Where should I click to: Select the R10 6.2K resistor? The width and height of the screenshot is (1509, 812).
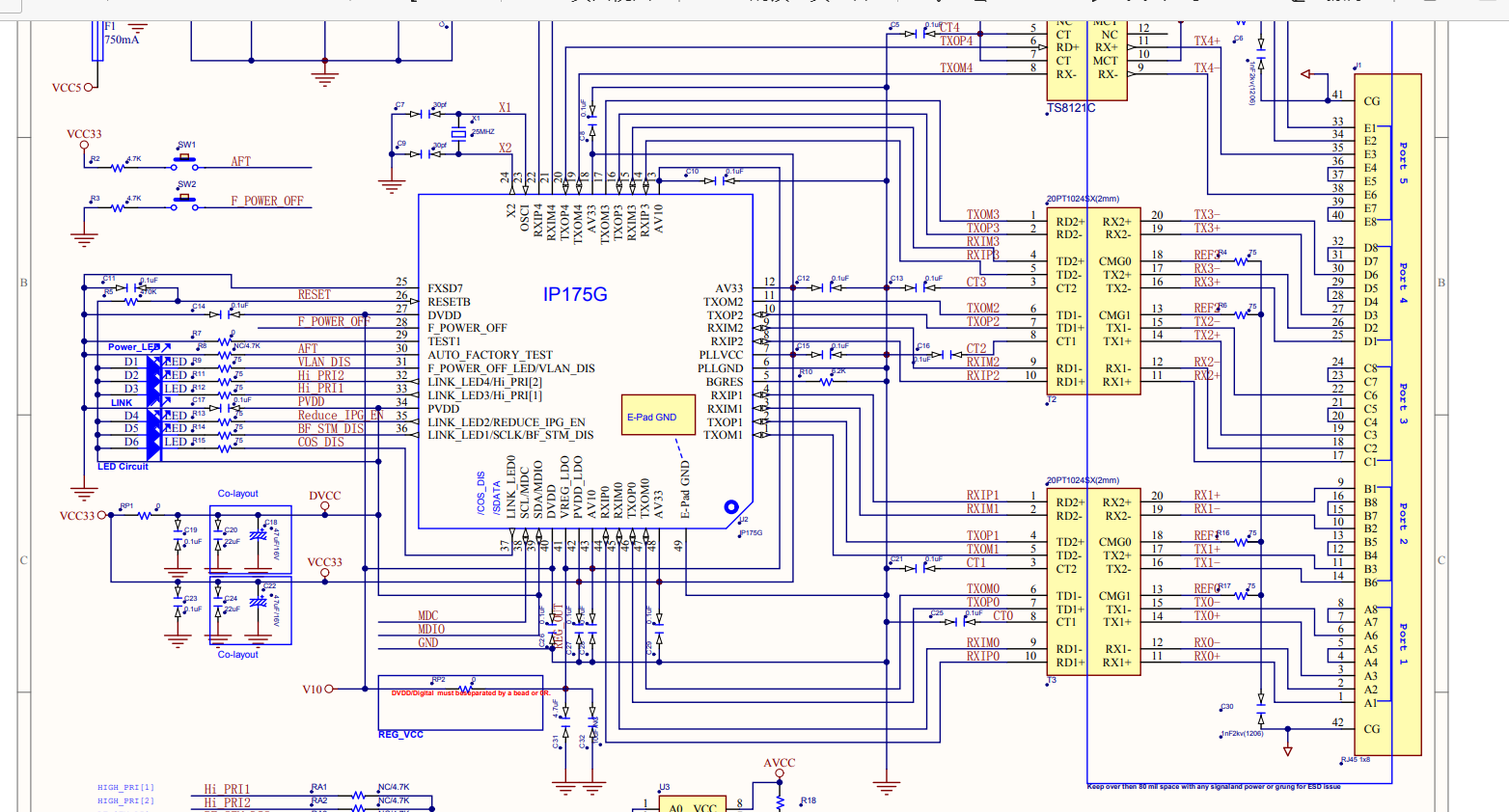tap(826, 380)
